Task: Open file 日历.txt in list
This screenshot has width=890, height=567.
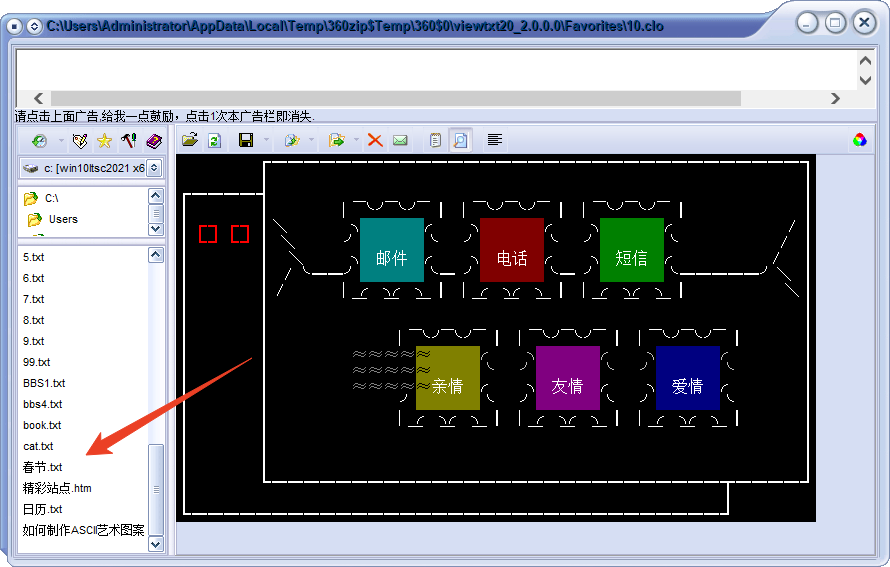Action: [x=43, y=509]
